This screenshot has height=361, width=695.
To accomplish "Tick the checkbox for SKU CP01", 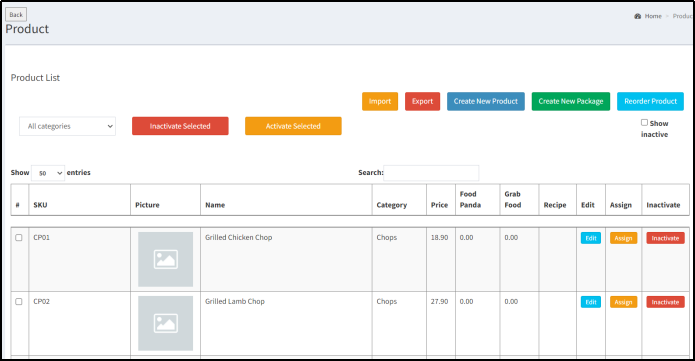I will (19, 238).
